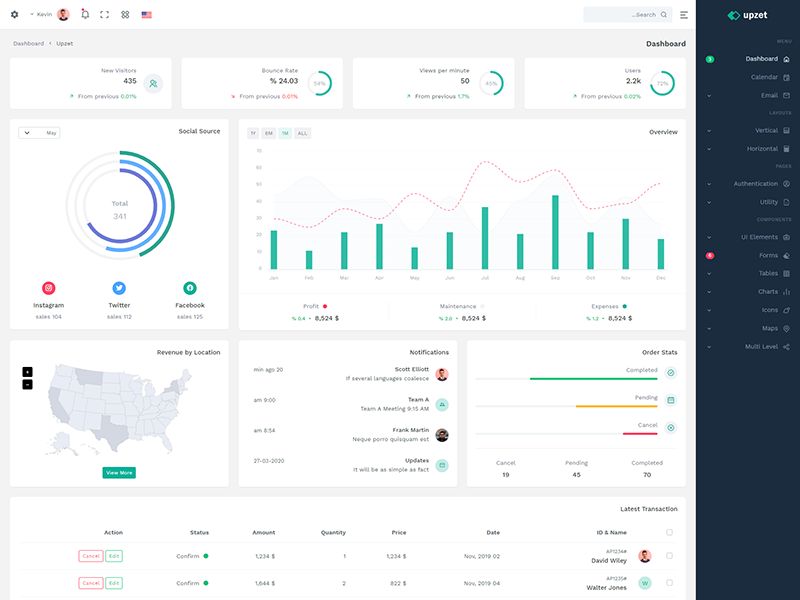
Task: Select the 6M overview range tab
Action: 269,133
